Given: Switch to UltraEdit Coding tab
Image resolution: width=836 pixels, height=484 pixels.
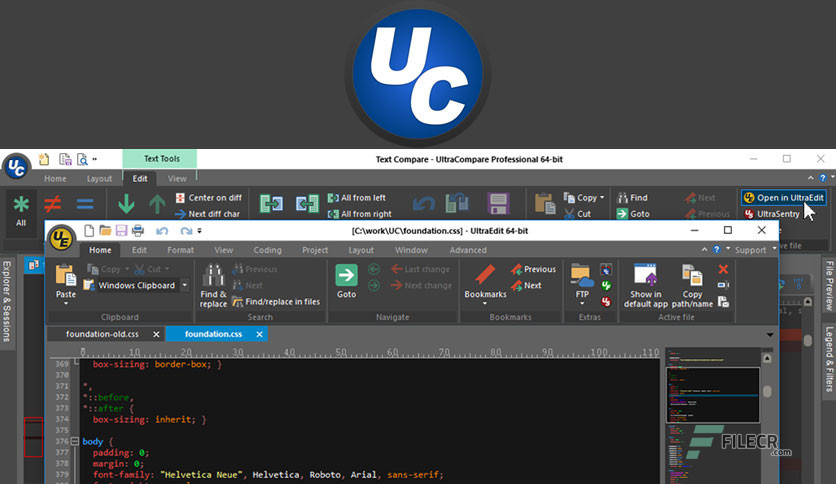Looking at the screenshot, I should [x=267, y=250].
